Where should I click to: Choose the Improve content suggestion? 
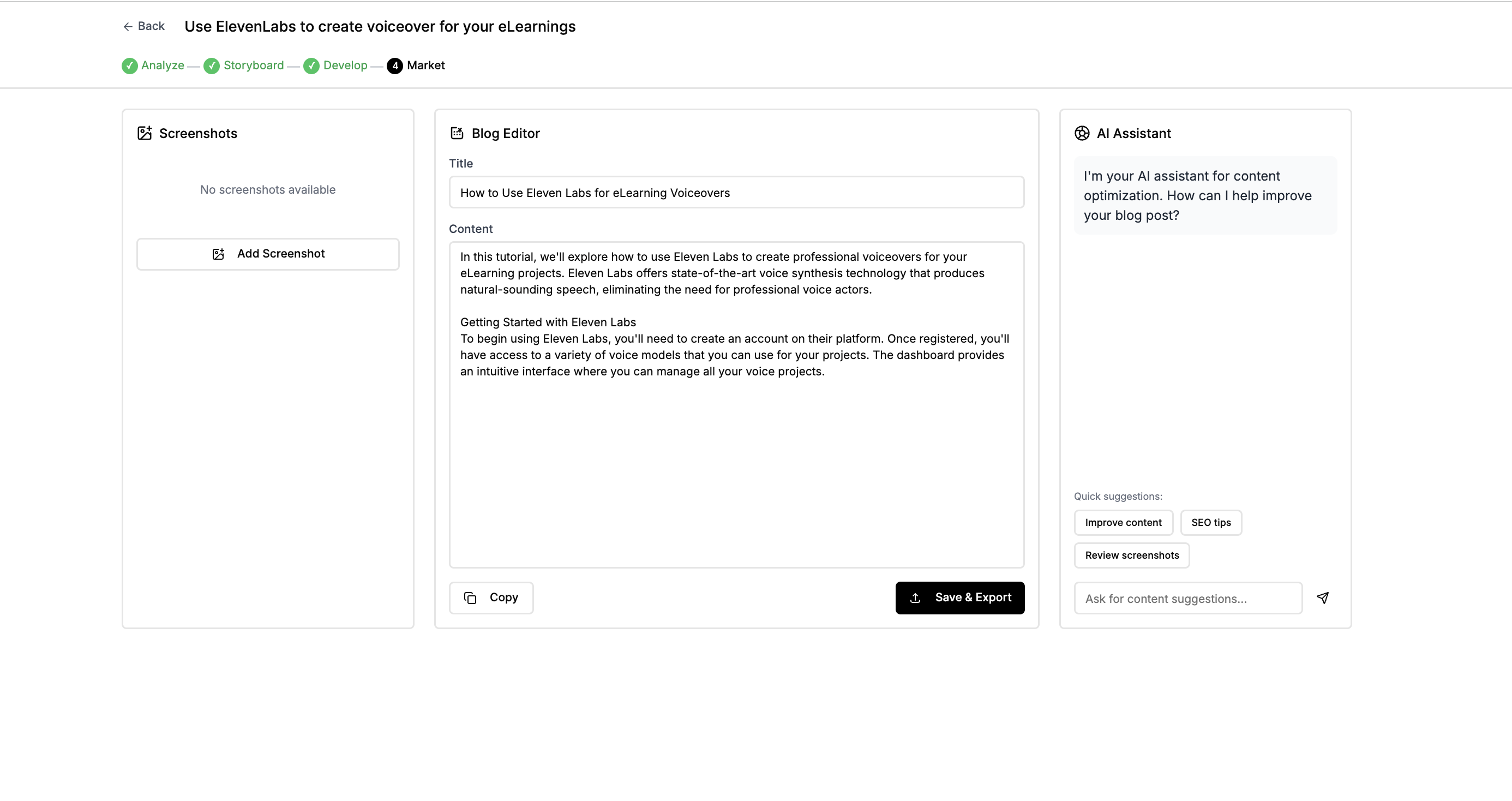pyautogui.click(x=1123, y=523)
